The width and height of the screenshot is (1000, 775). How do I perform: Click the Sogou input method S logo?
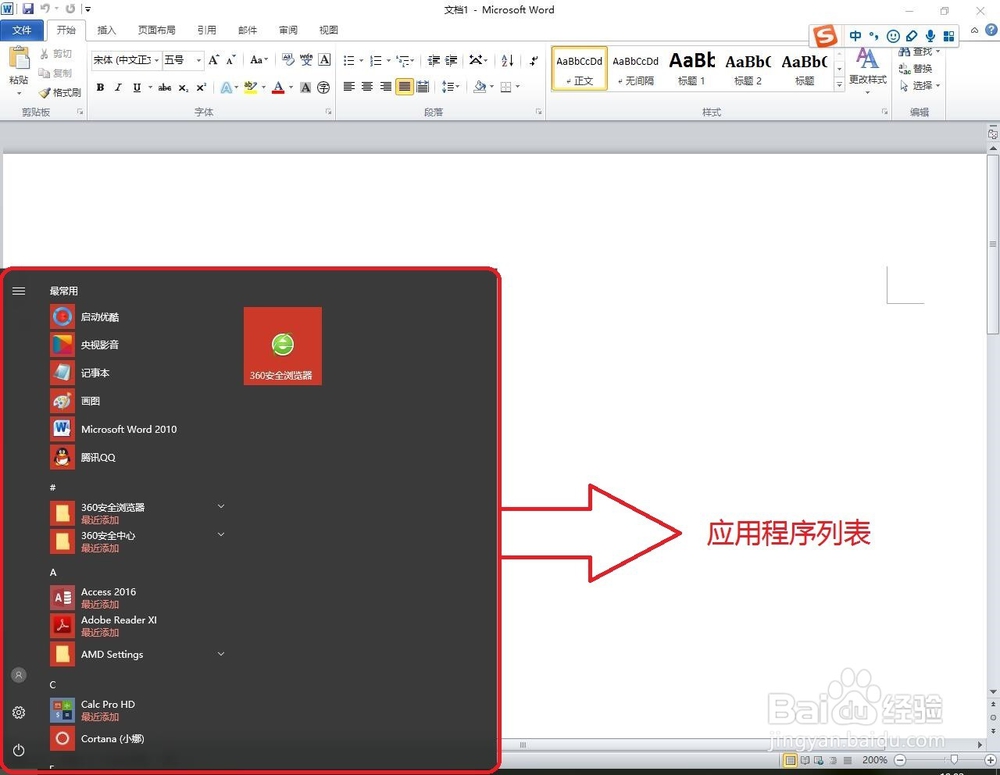pos(825,36)
